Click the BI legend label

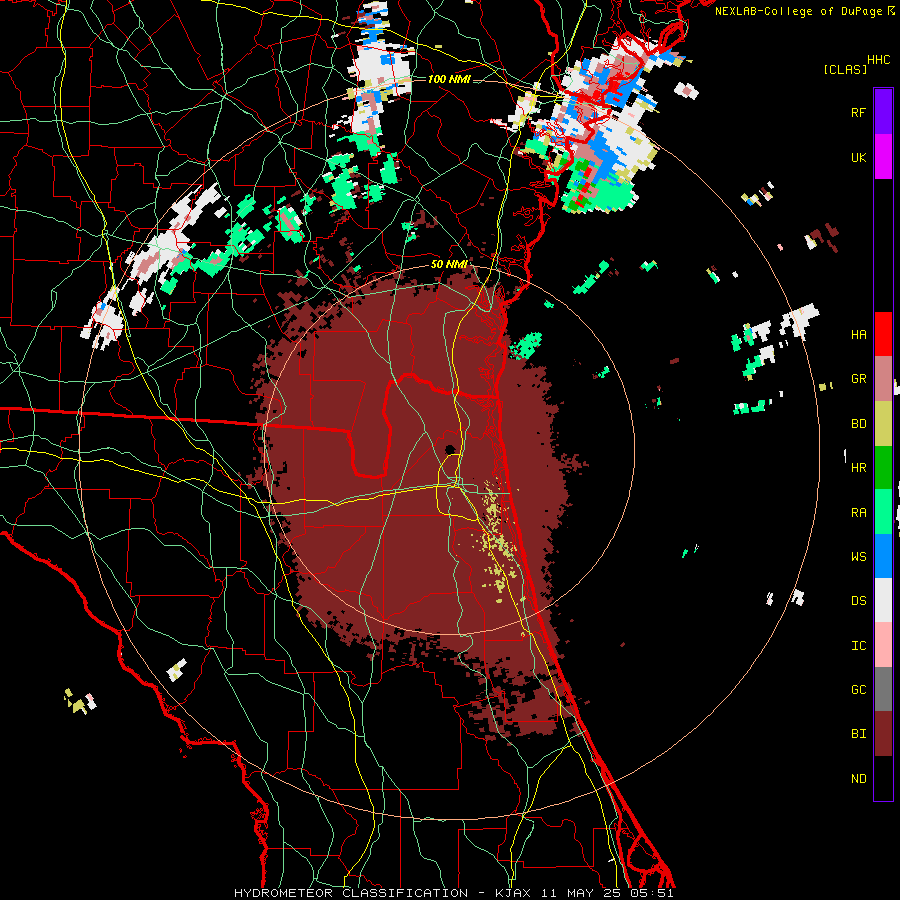click(858, 734)
